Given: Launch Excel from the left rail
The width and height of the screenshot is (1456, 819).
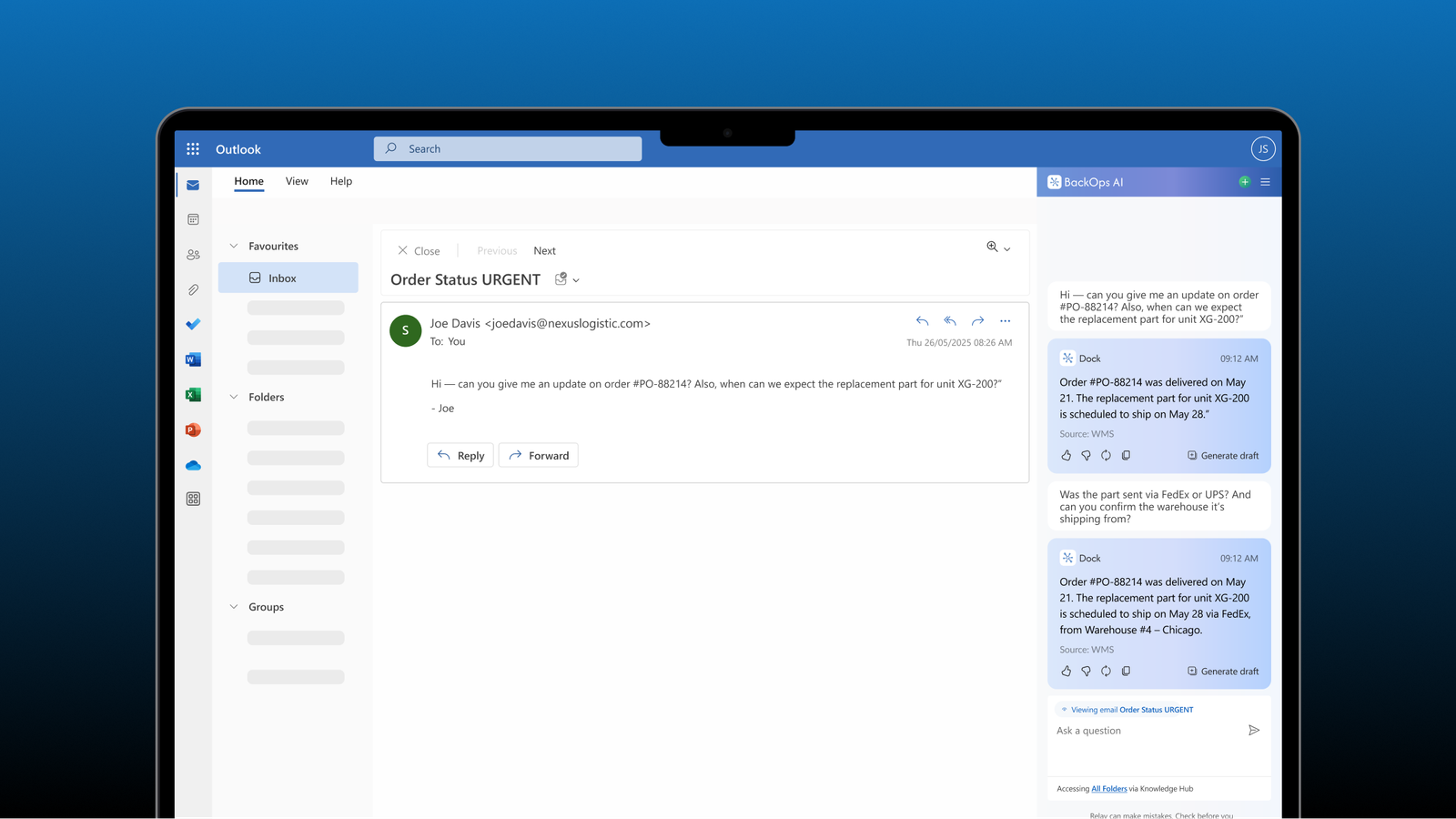Looking at the screenshot, I should pyautogui.click(x=193, y=394).
